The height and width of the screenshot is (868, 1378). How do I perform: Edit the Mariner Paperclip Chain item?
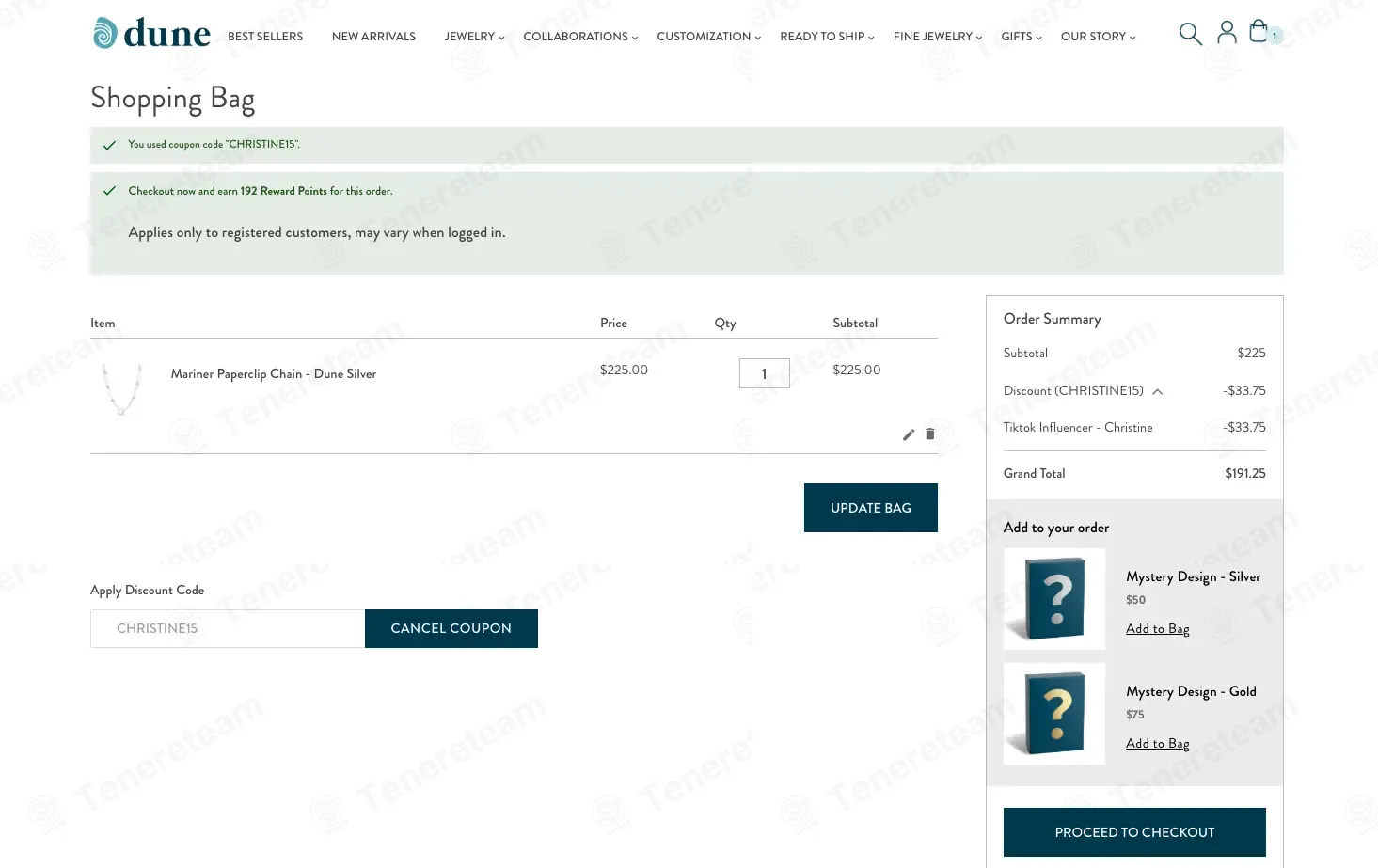[909, 434]
